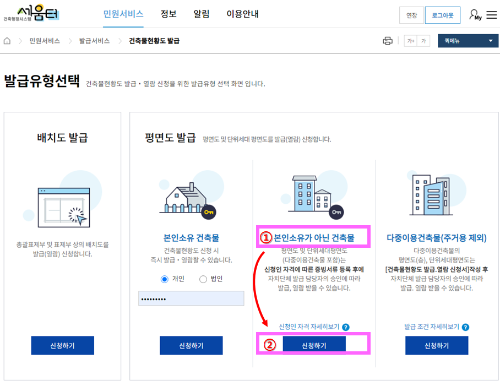The height and width of the screenshot is (381, 500).
Task: Click the 연장 session extend button
Action: pyautogui.click(x=411, y=15)
